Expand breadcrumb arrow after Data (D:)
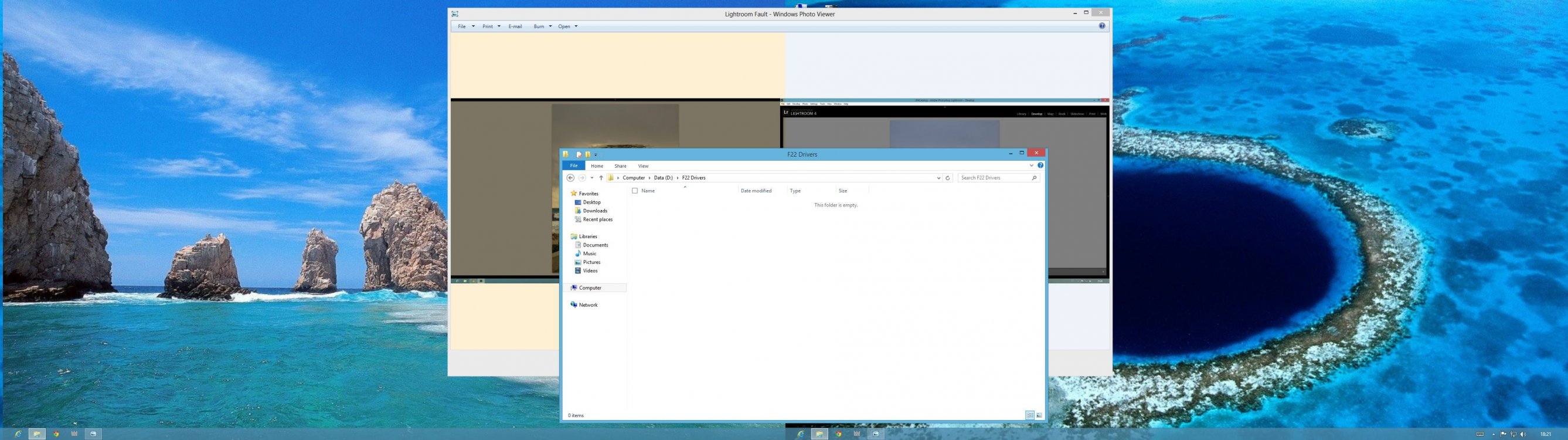This screenshot has height=440, width=1568. pos(678,178)
